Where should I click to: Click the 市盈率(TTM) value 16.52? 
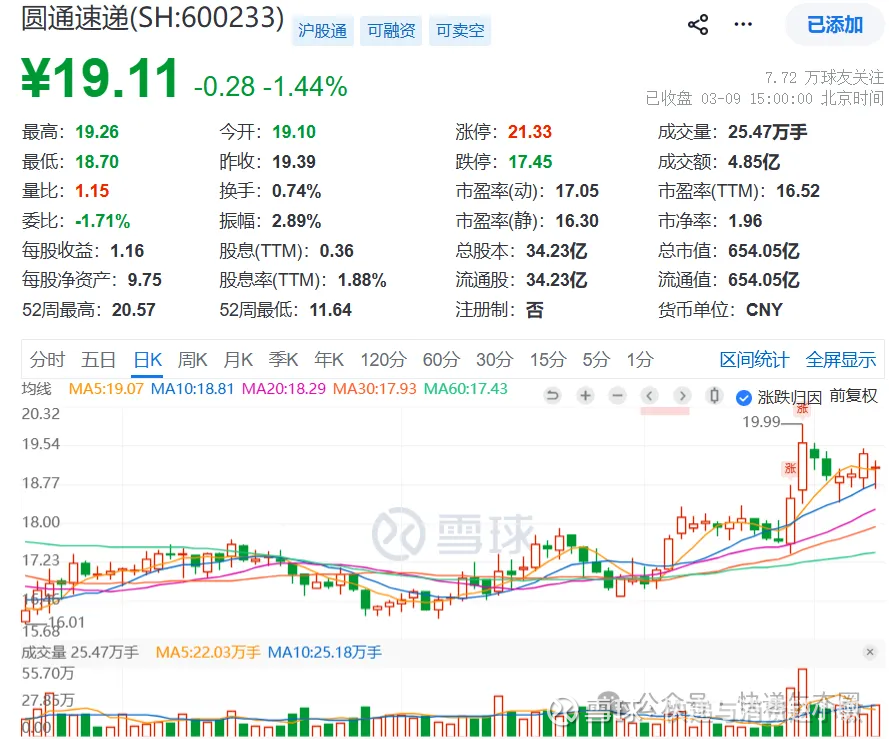click(798, 191)
